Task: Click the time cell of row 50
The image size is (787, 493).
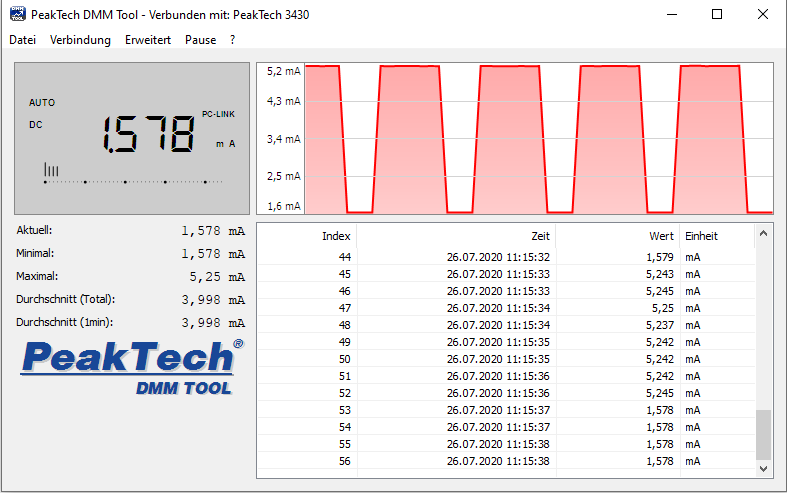Action: 498,359
